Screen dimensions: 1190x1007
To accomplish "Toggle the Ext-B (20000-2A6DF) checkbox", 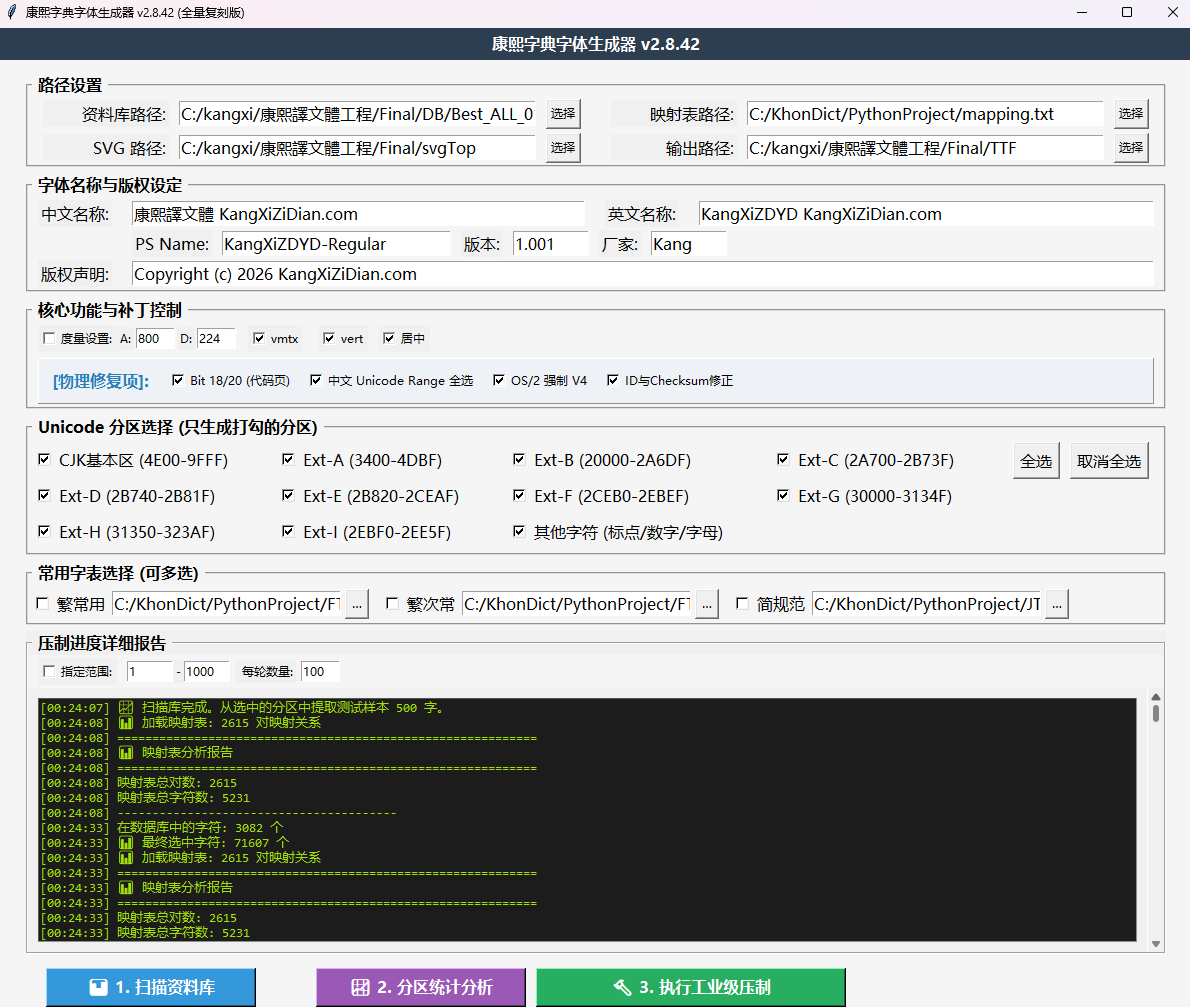I will [x=519, y=460].
